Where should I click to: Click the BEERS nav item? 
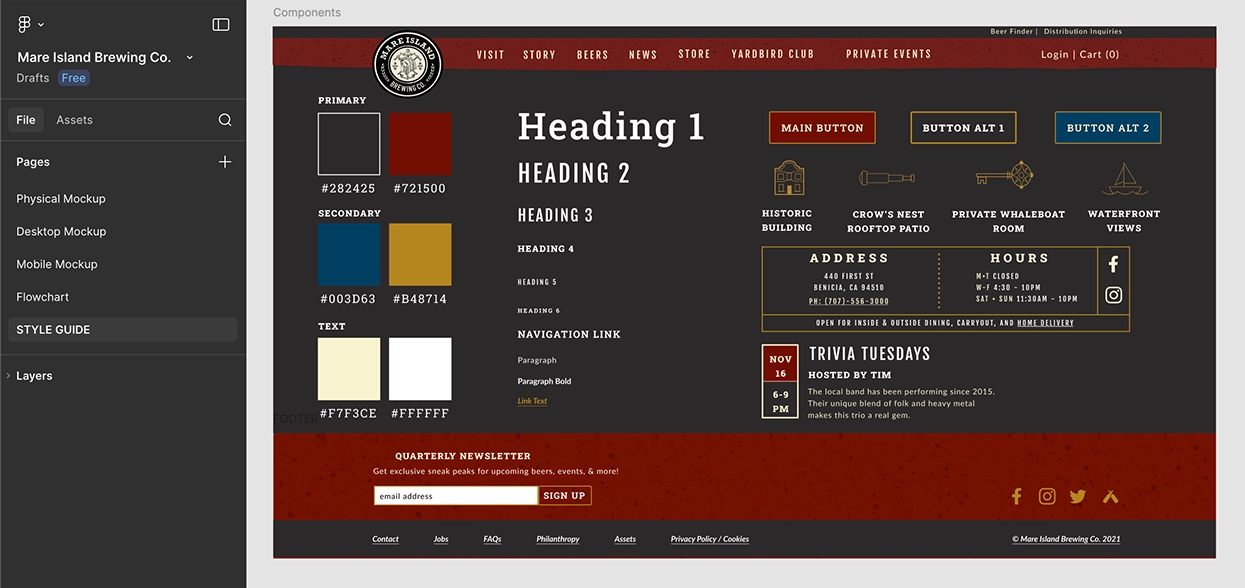pyautogui.click(x=592, y=55)
